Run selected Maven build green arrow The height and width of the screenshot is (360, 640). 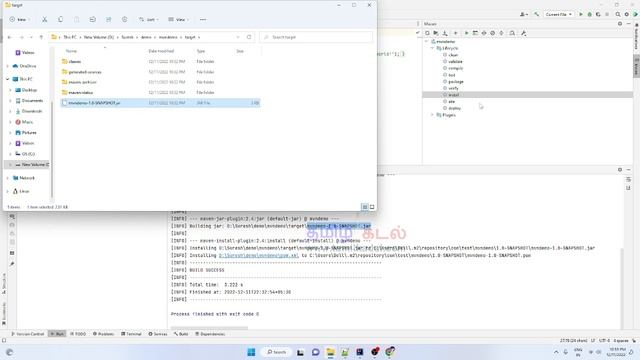[467, 33]
